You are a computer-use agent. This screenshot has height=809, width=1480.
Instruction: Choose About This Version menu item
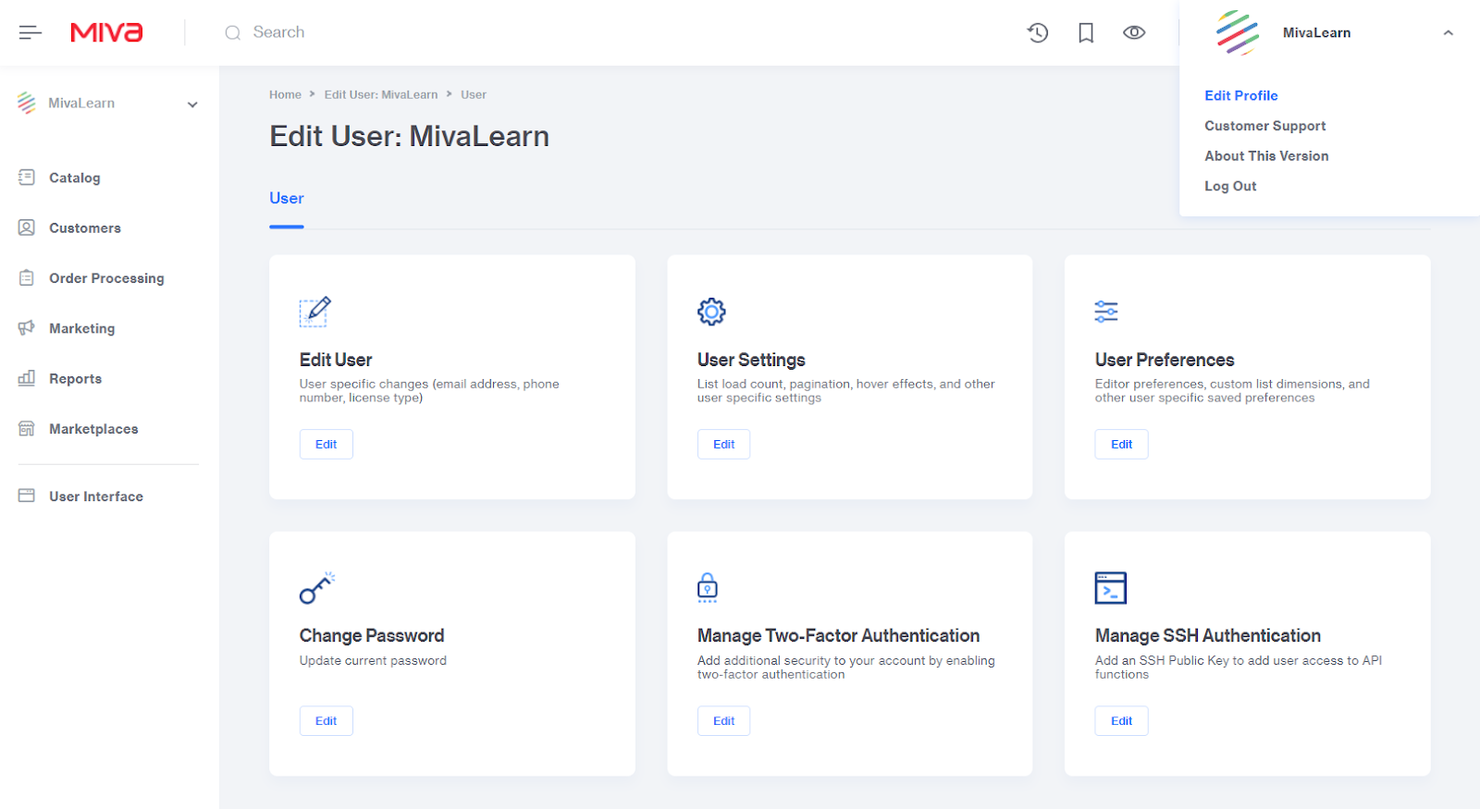pyautogui.click(x=1266, y=156)
